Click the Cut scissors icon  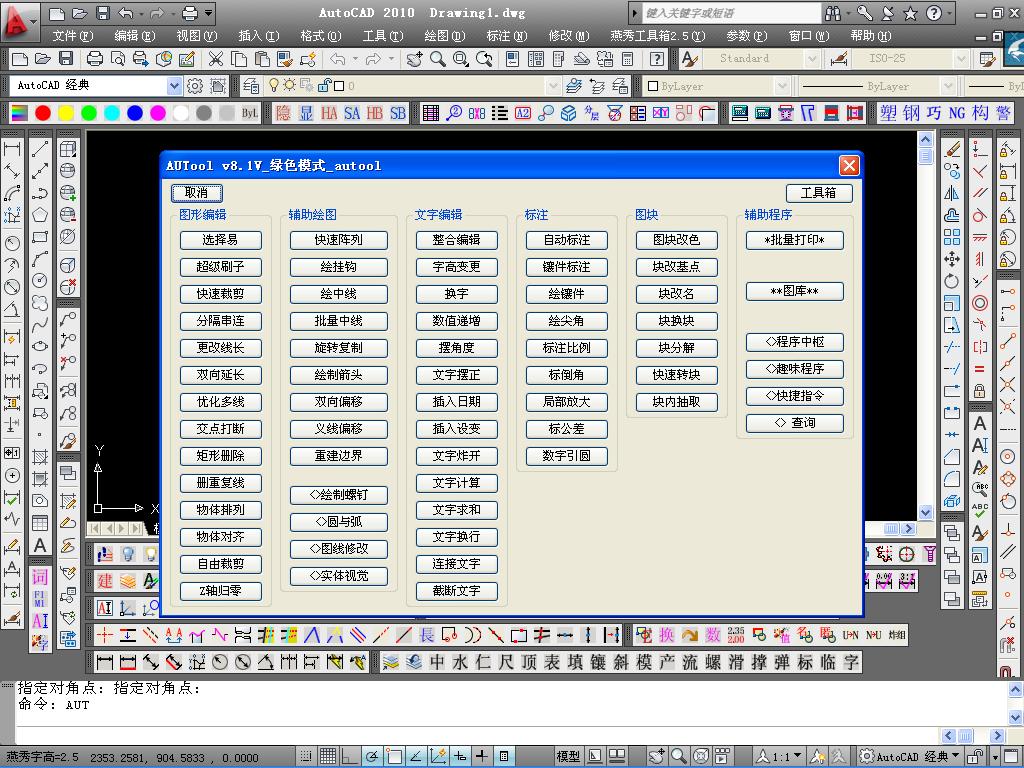[x=216, y=59]
